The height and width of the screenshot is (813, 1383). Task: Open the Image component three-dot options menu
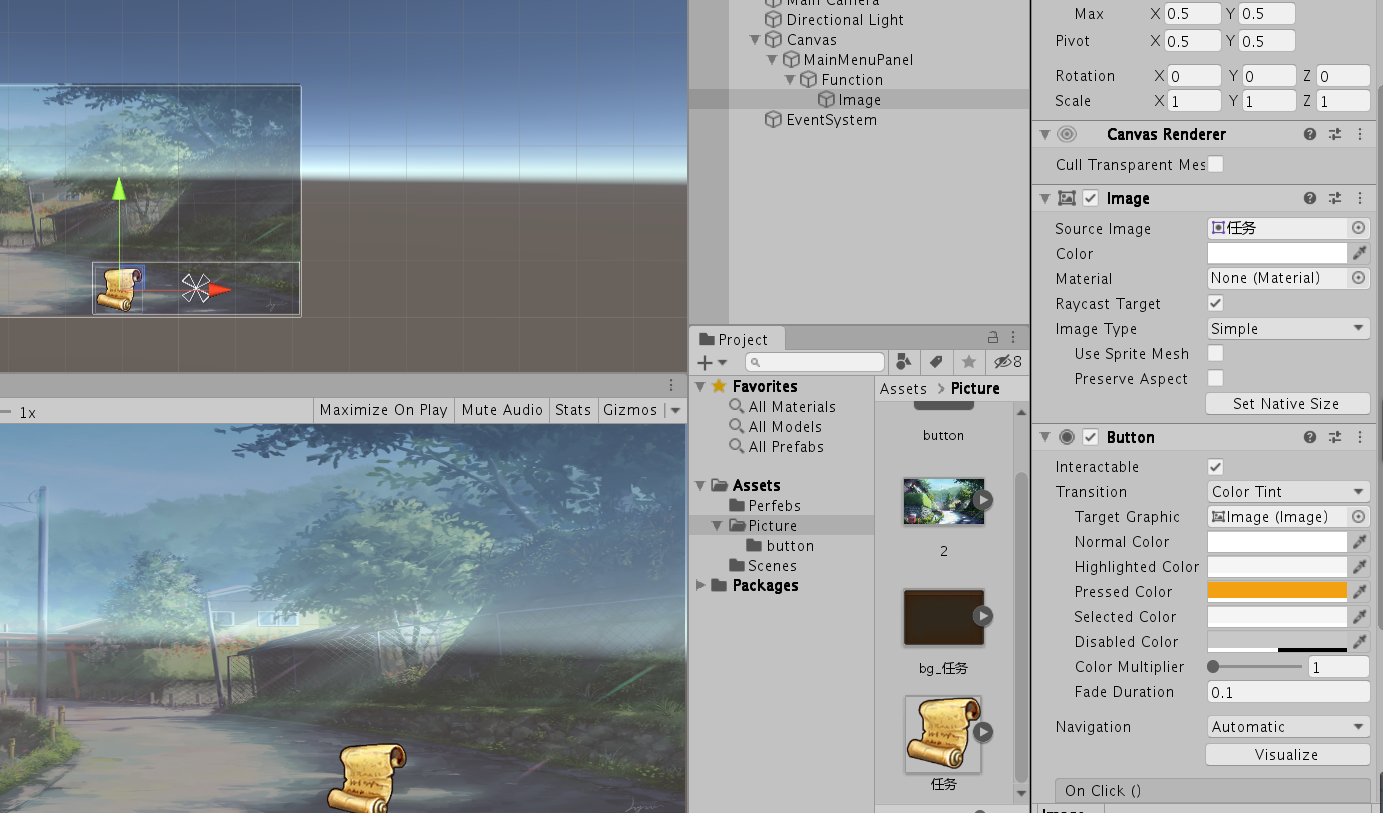(x=1360, y=199)
